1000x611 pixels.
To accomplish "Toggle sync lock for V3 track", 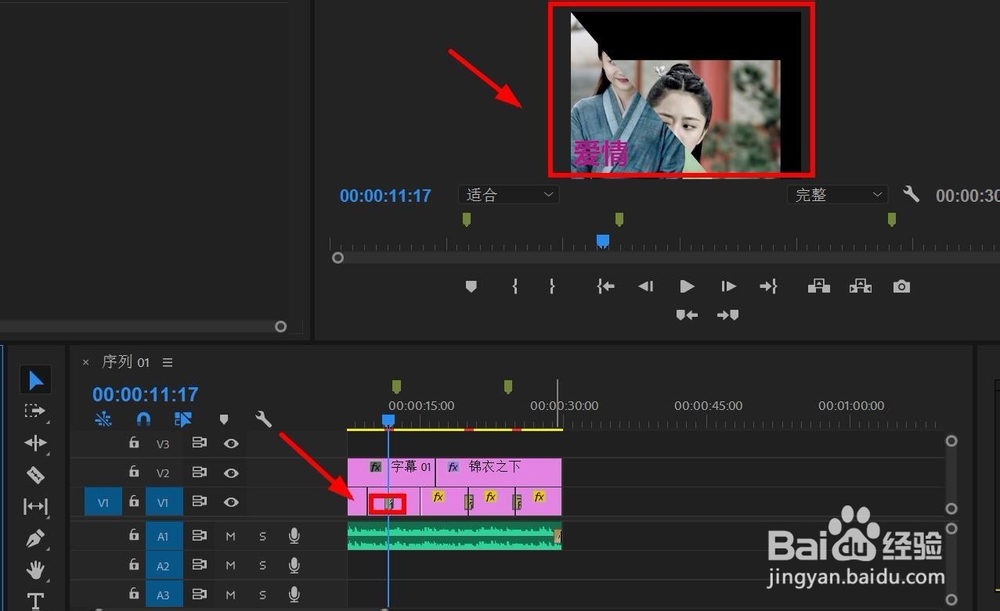I will click(200, 443).
